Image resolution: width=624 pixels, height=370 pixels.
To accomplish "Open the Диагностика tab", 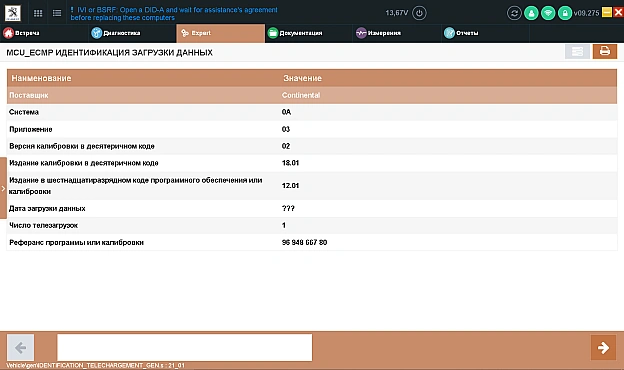I will coord(132,33).
